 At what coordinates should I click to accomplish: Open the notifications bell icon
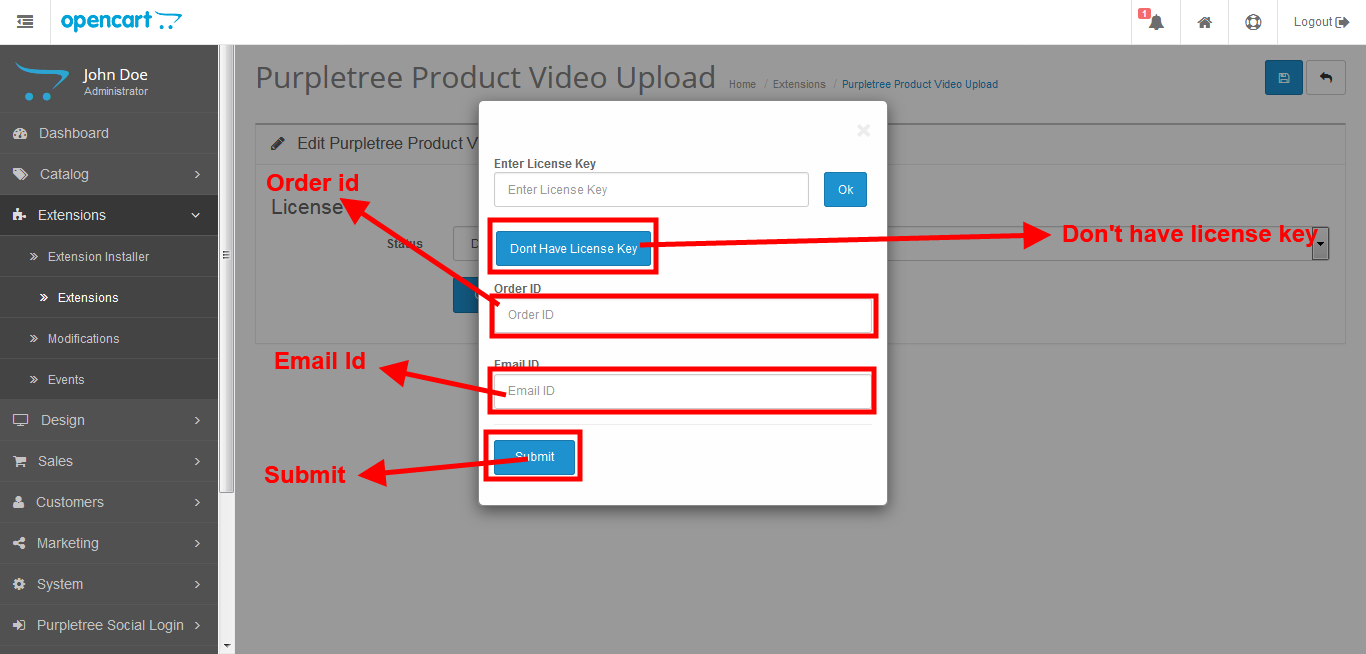(1156, 21)
